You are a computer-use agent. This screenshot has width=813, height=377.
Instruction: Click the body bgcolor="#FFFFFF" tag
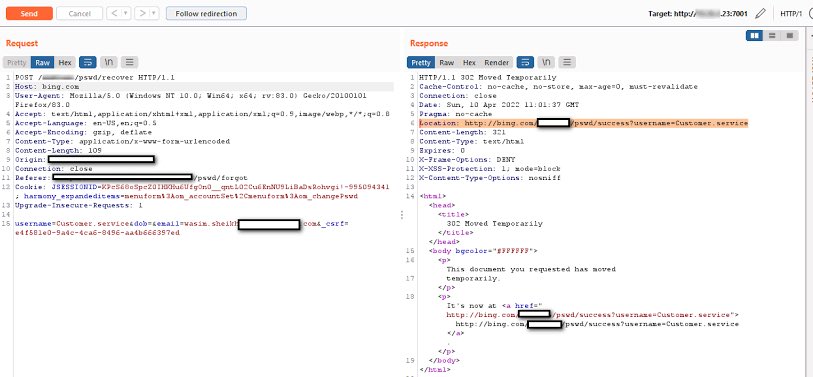483,251
